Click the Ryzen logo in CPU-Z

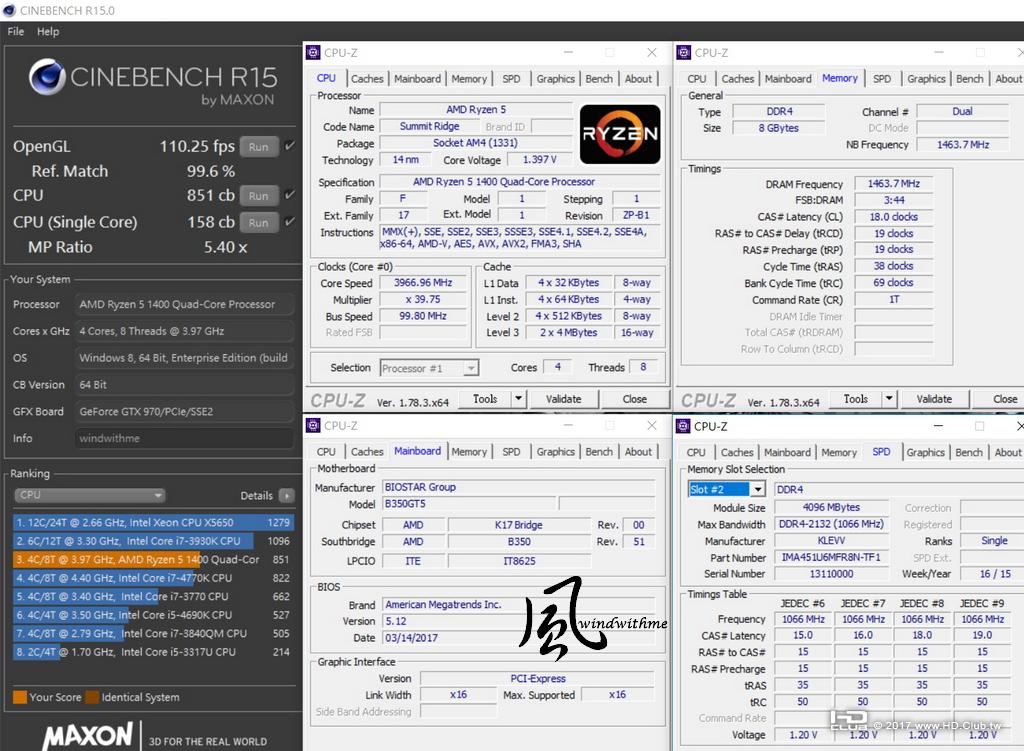click(620, 134)
